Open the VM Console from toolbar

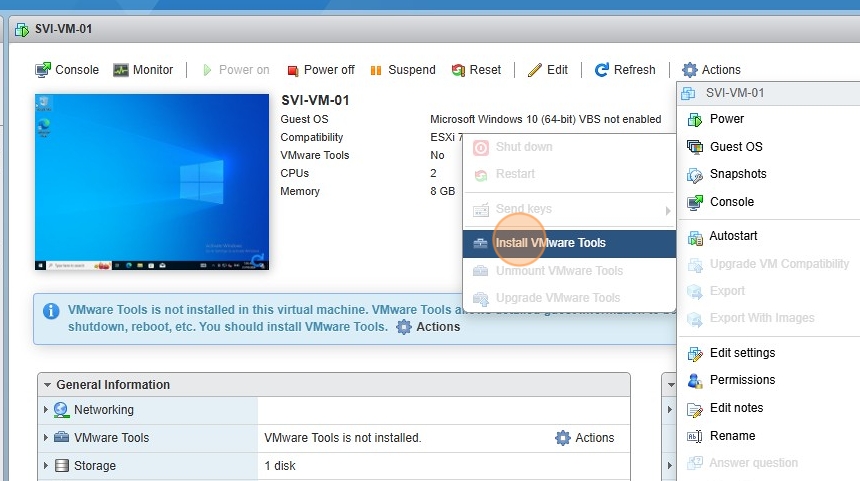point(67,70)
